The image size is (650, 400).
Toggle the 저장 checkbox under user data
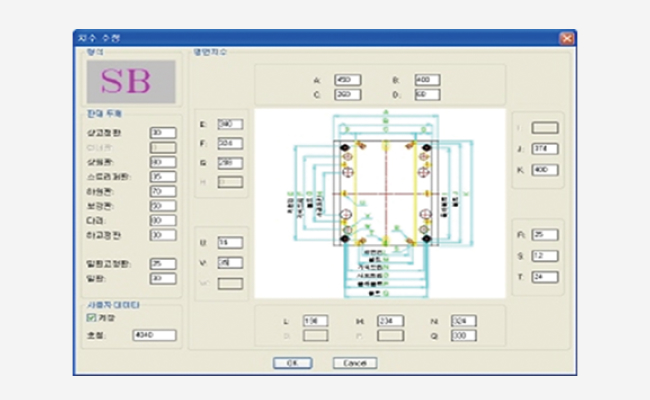tap(93, 317)
